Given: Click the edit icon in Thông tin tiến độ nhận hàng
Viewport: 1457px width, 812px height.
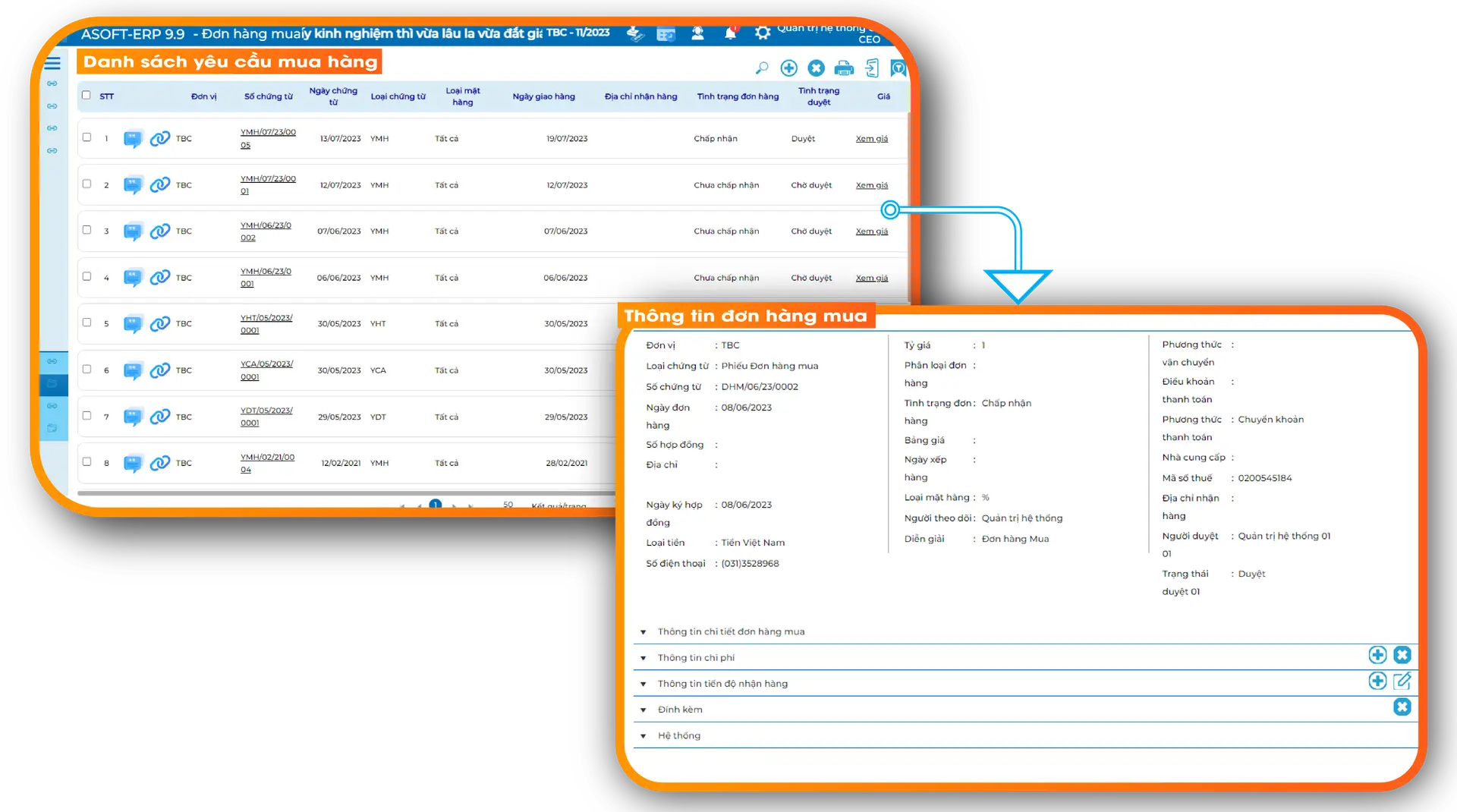Looking at the screenshot, I should (x=1402, y=681).
